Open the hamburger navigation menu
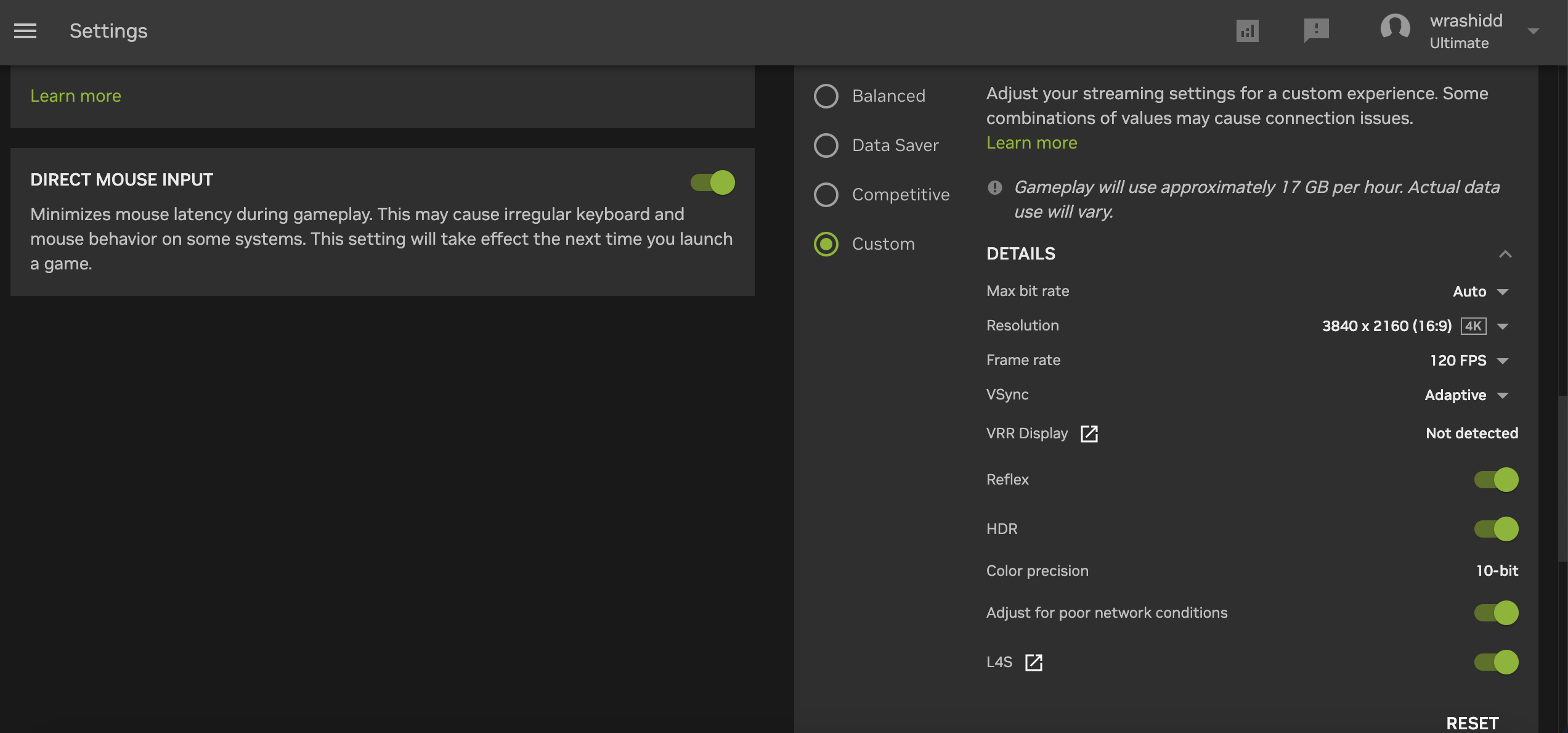The image size is (1568, 733). tap(25, 31)
